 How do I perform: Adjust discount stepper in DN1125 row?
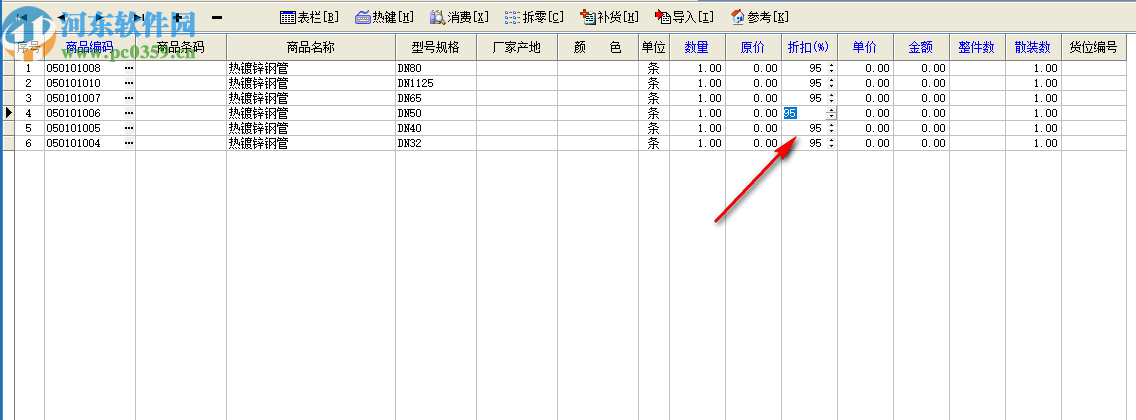pyautogui.click(x=831, y=83)
